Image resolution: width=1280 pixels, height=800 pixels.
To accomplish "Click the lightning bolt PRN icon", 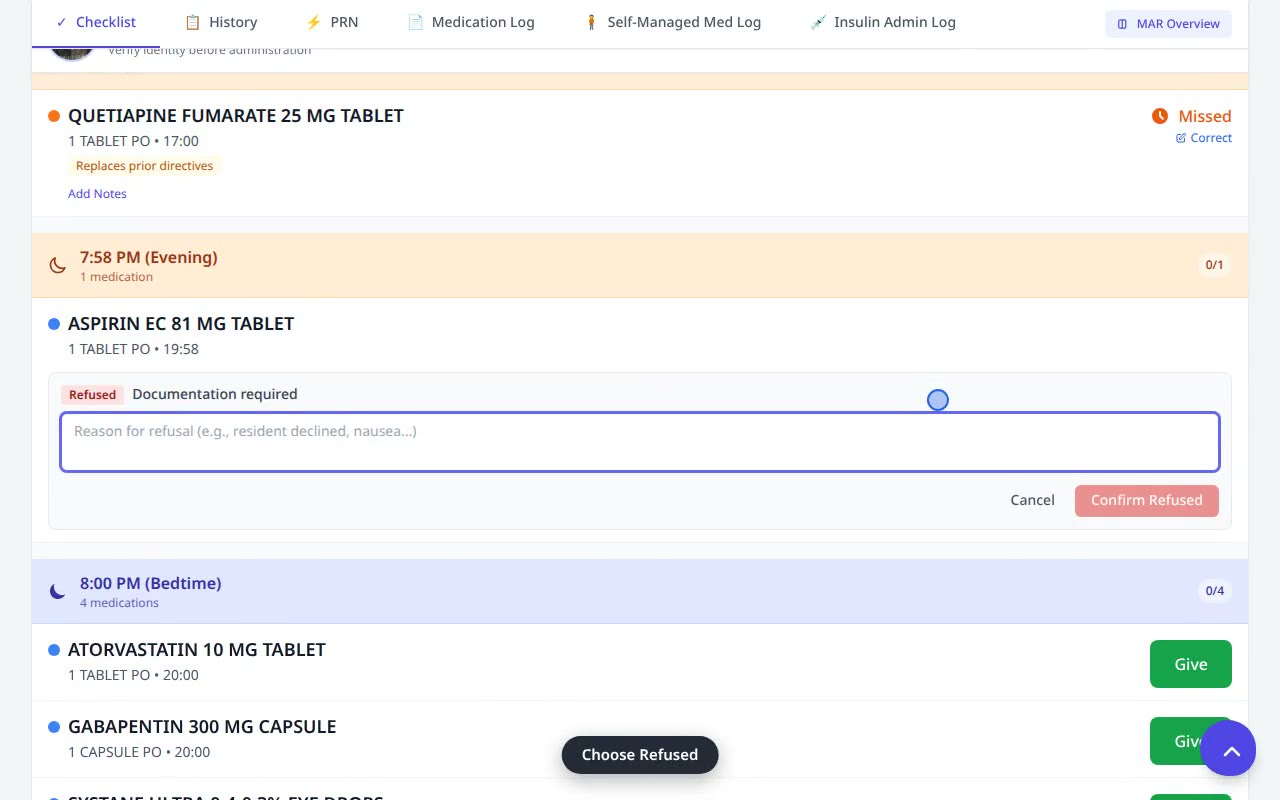I will click(x=314, y=22).
